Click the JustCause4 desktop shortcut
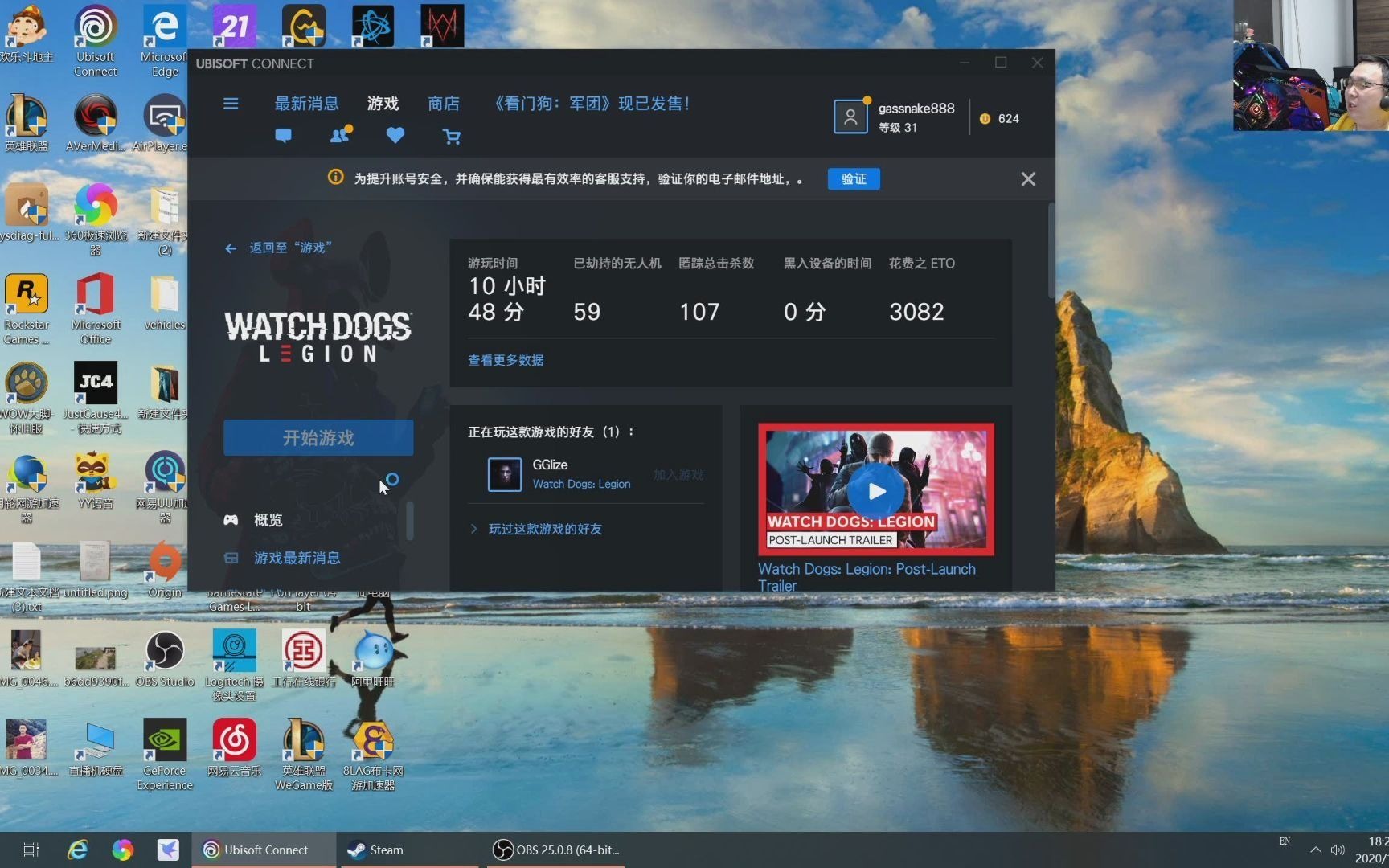The image size is (1389, 868). (x=96, y=398)
